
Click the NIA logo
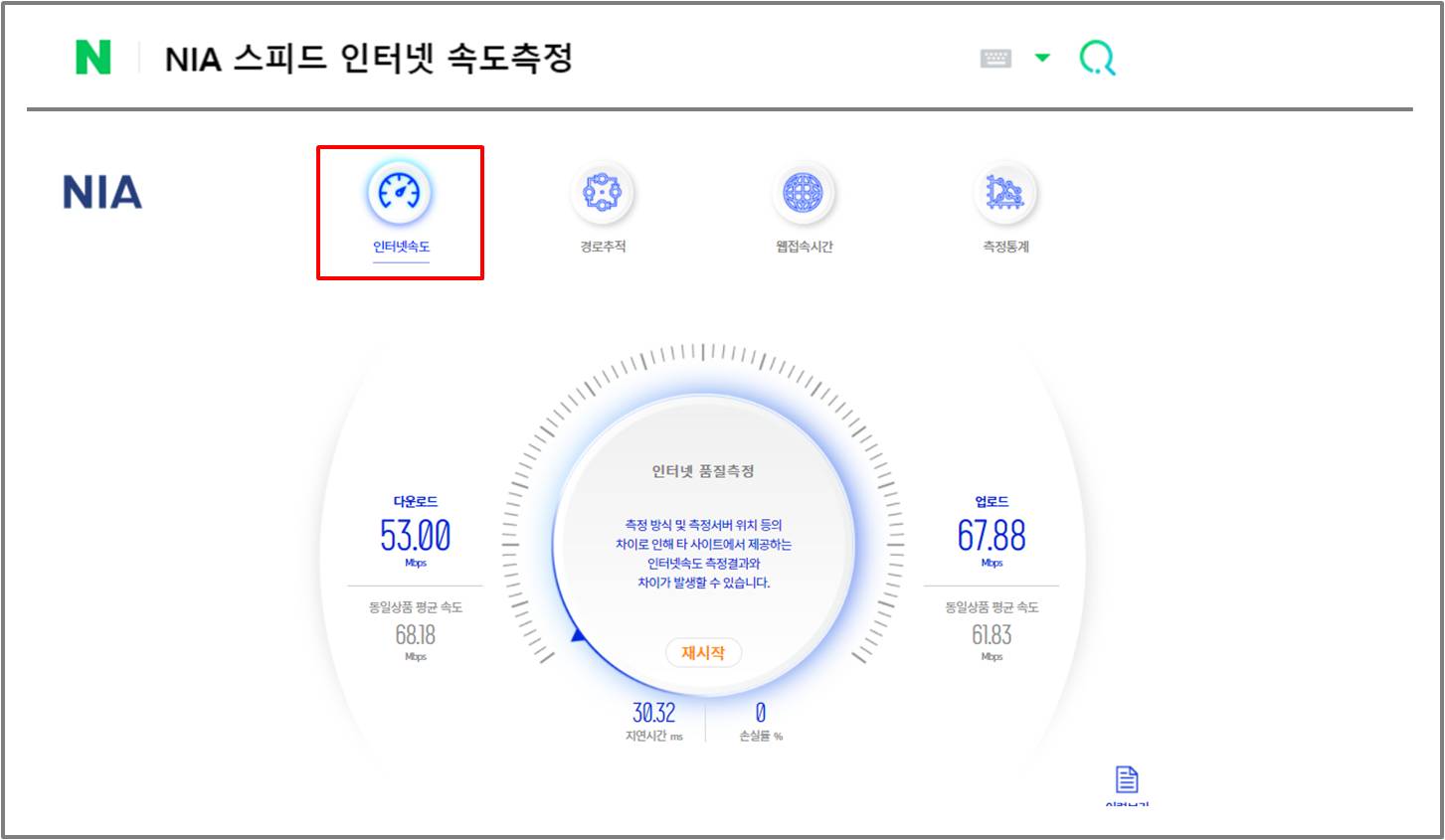point(102,192)
